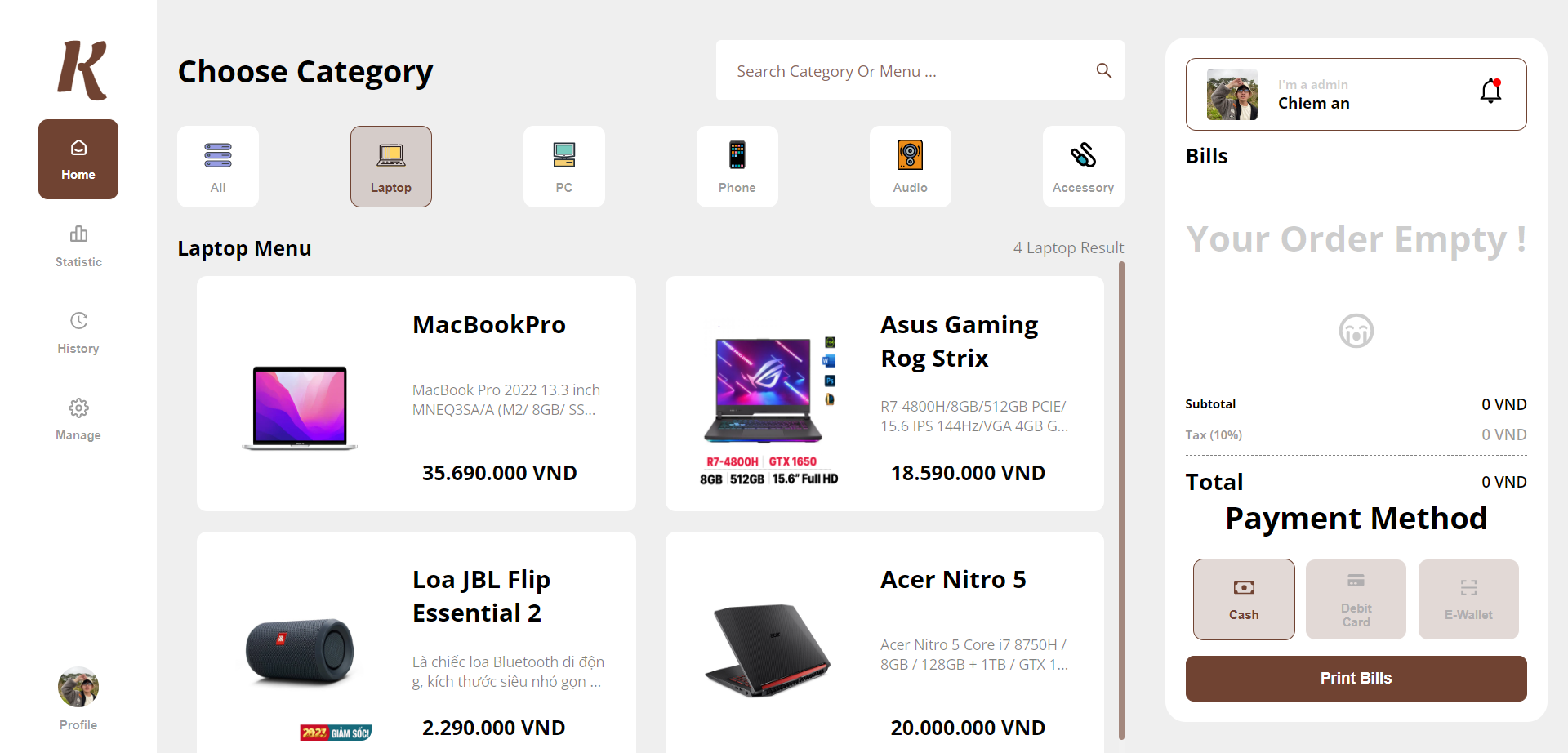
Task: Go to the Home page
Action: [x=78, y=159]
